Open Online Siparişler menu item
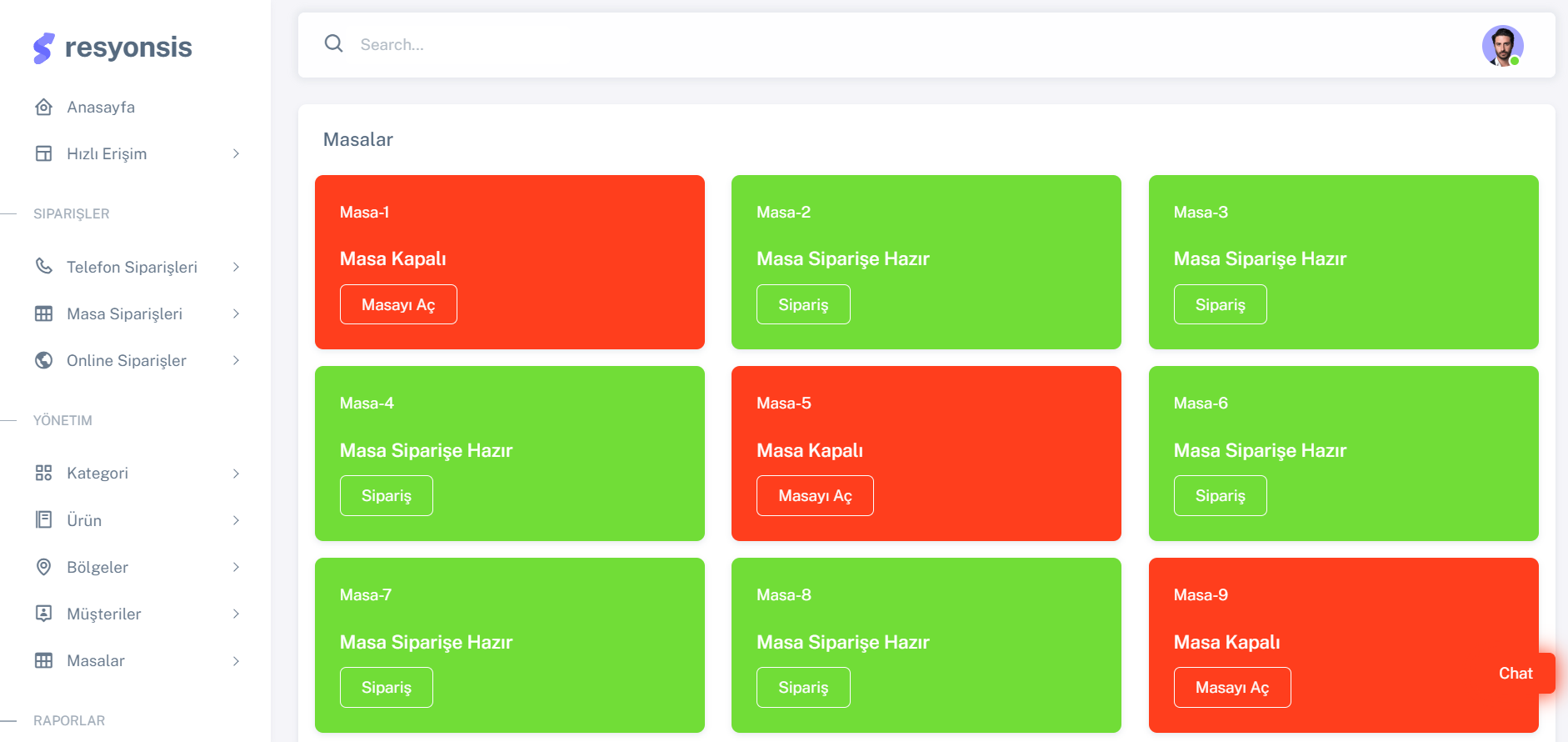The height and width of the screenshot is (742, 1568). tap(137, 360)
